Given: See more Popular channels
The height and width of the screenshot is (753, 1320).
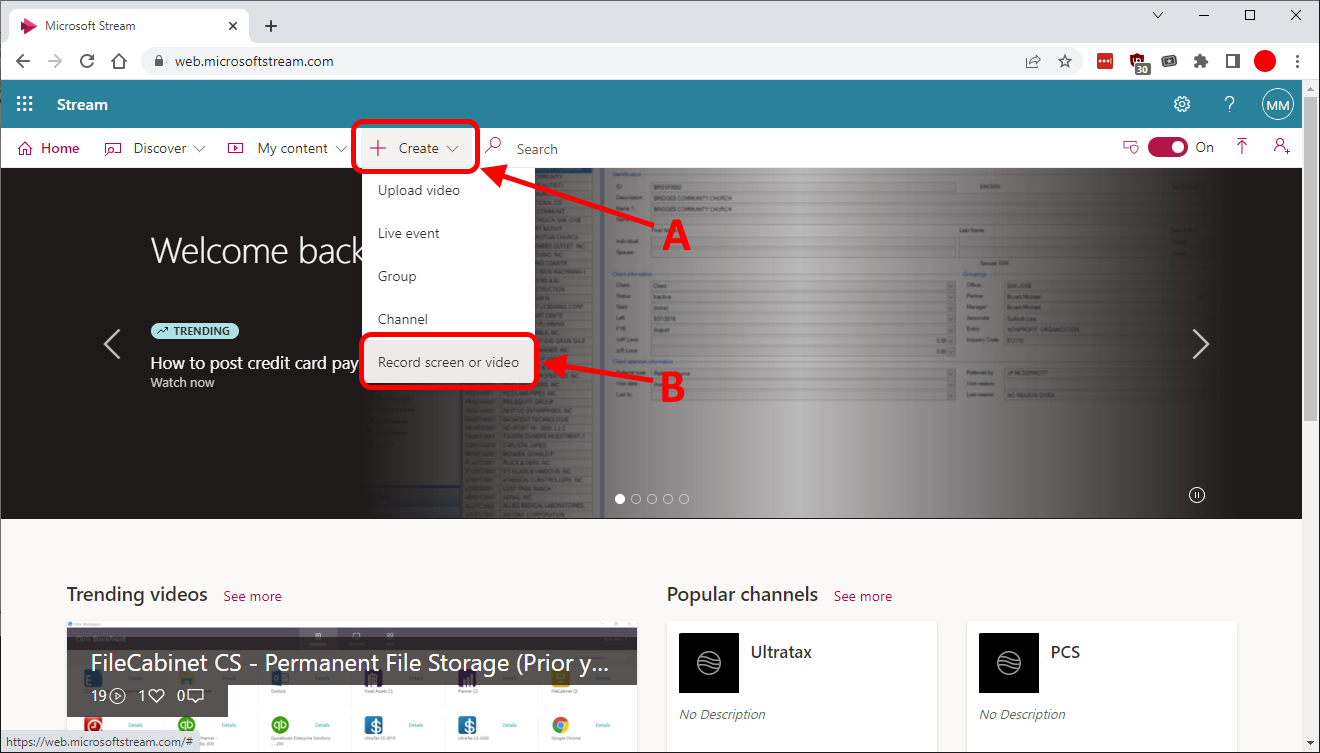Looking at the screenshot, I should pyautogui.click(x=863, y=596).
